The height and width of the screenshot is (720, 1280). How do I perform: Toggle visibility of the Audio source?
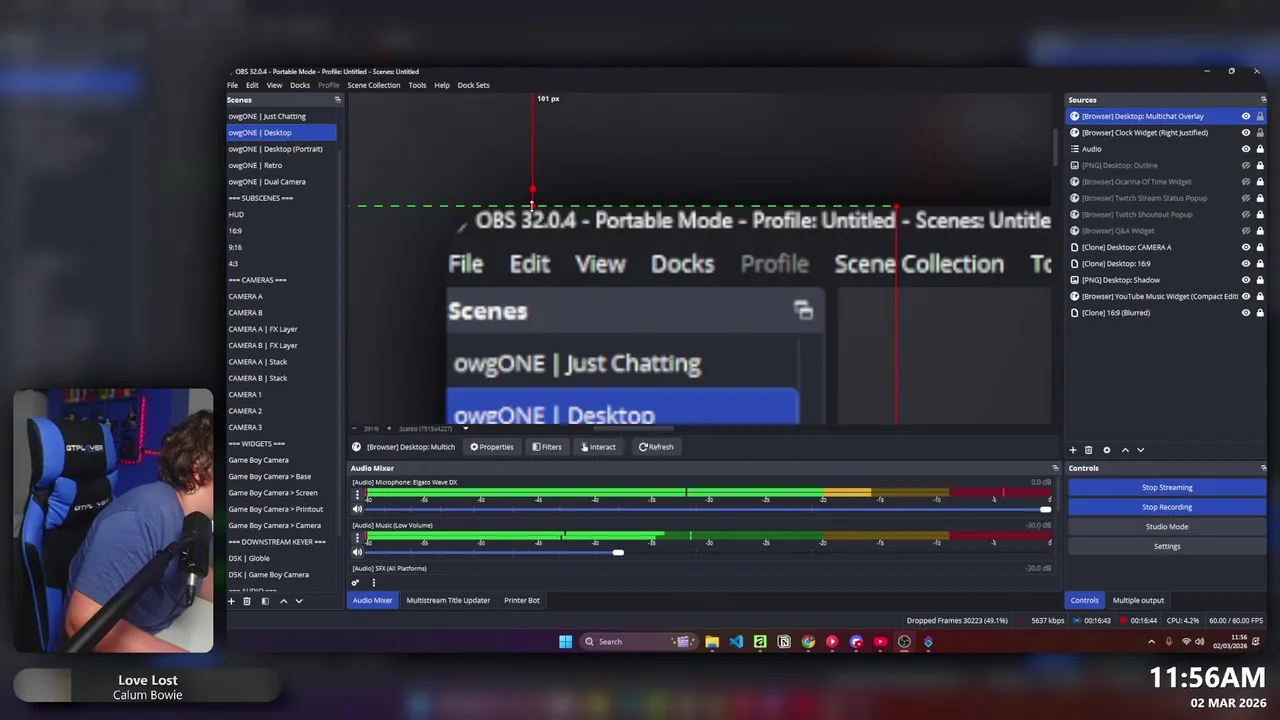tap(1246, 149)
